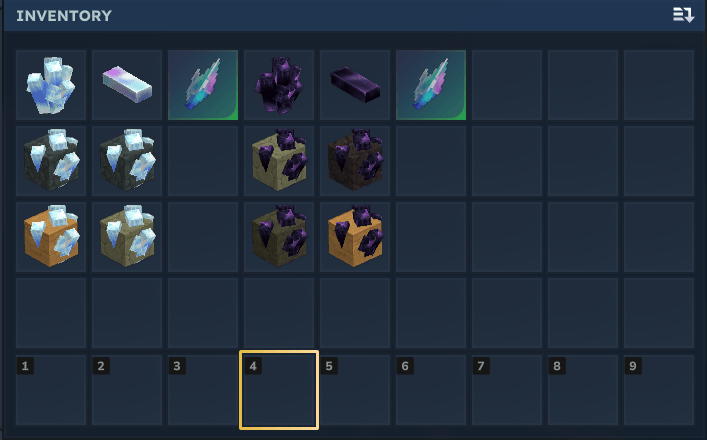
Task: Select purple crystal ore in dark olive stone
Action: [279, 237]
